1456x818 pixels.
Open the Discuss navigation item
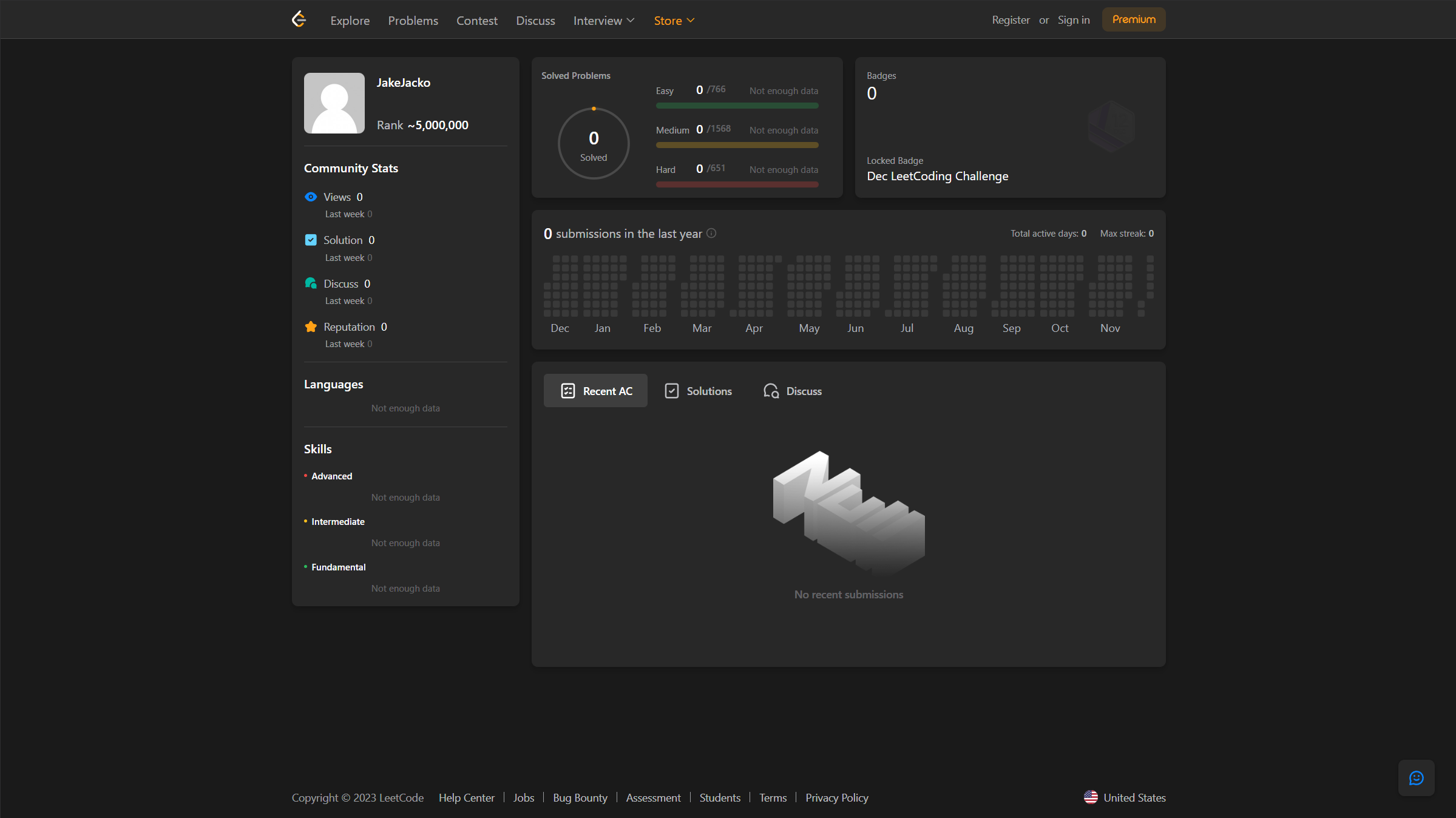point(536,21)
